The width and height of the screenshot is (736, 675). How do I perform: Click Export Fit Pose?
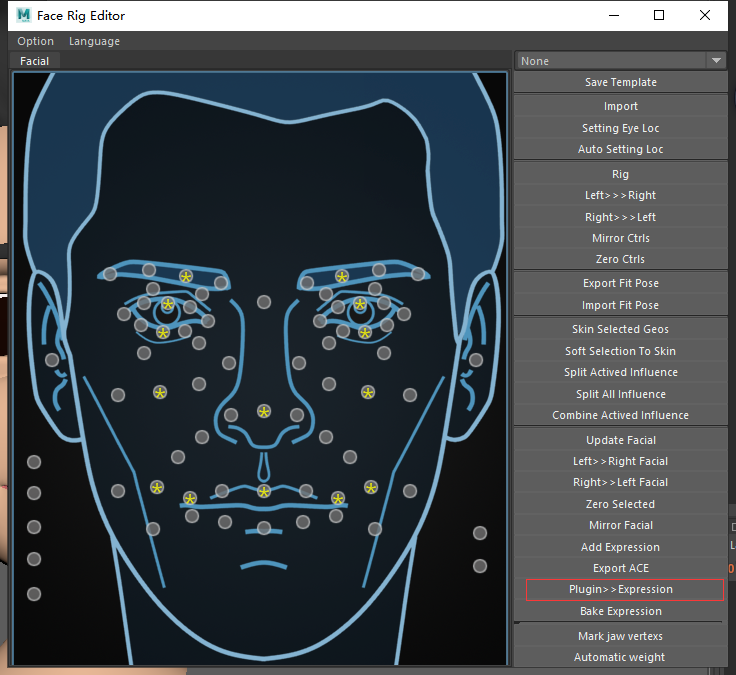click(x=621, y=283)
